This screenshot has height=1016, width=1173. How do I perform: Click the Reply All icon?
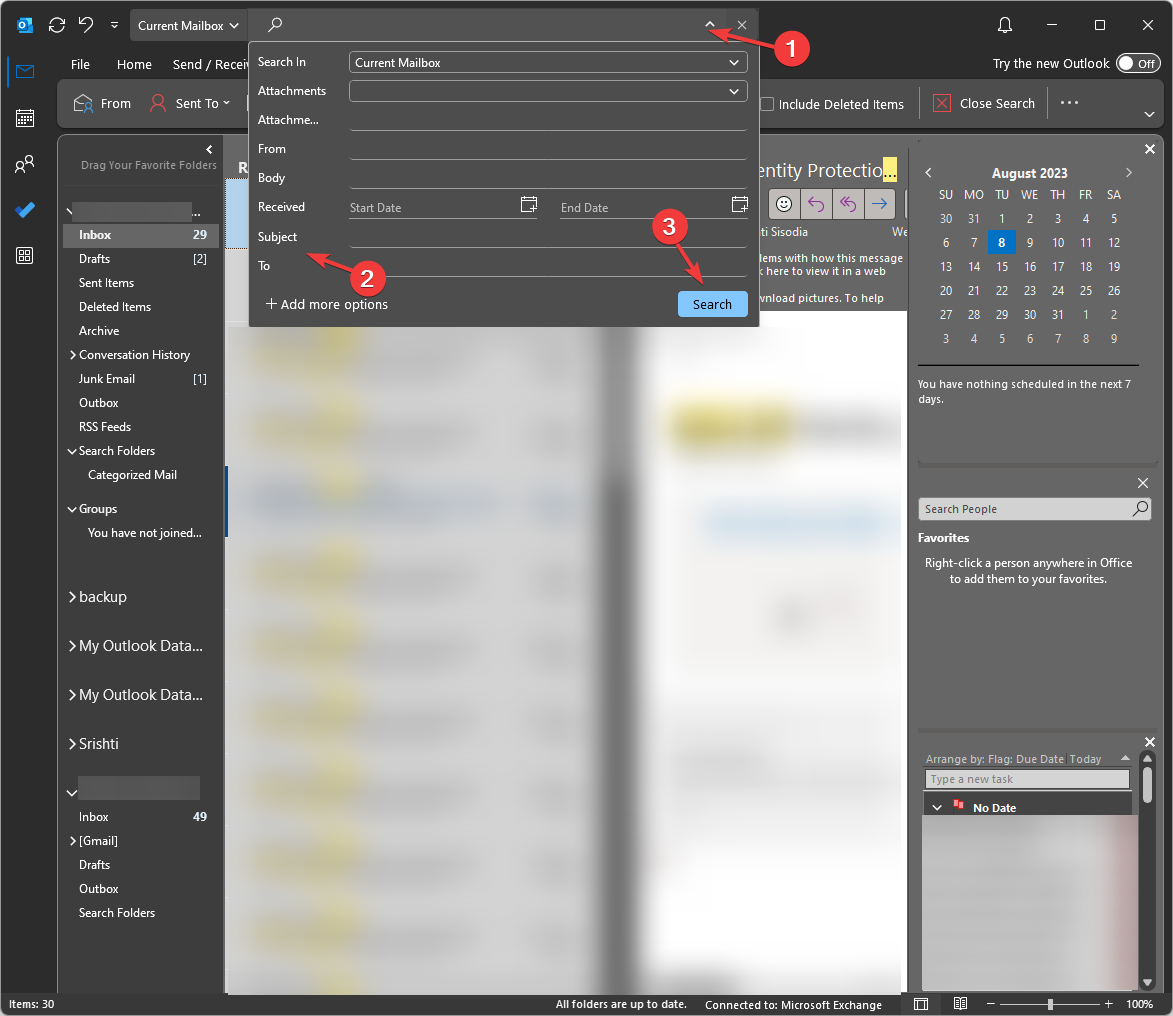tap(848, 203)
